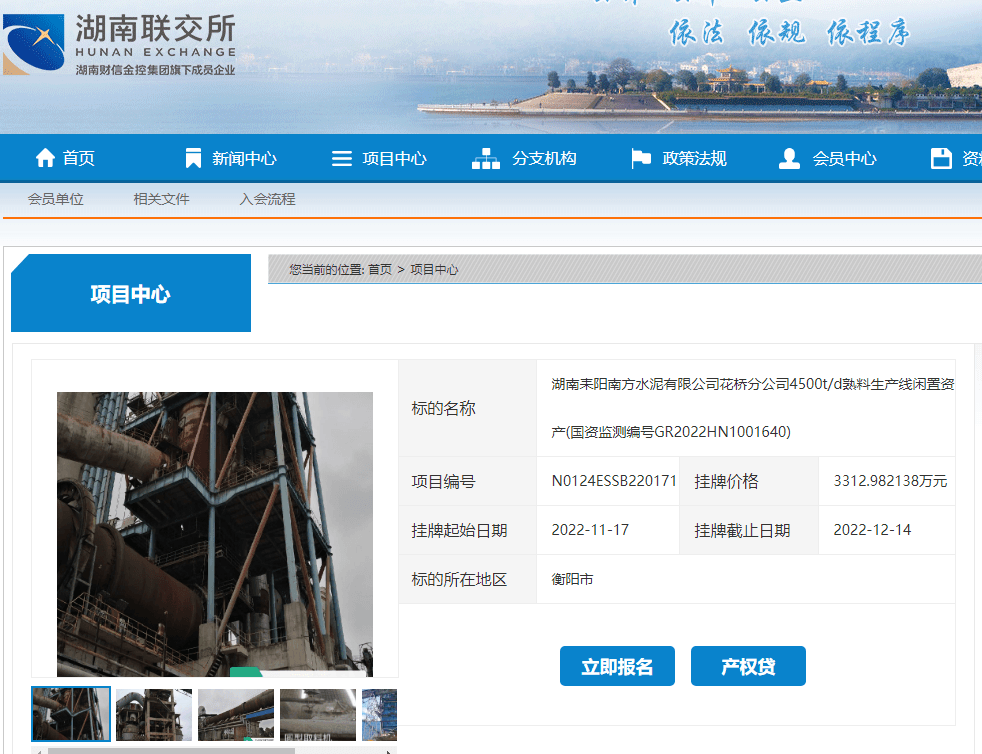Click the org-chart icon beside 分支机构

pos(486,158)
